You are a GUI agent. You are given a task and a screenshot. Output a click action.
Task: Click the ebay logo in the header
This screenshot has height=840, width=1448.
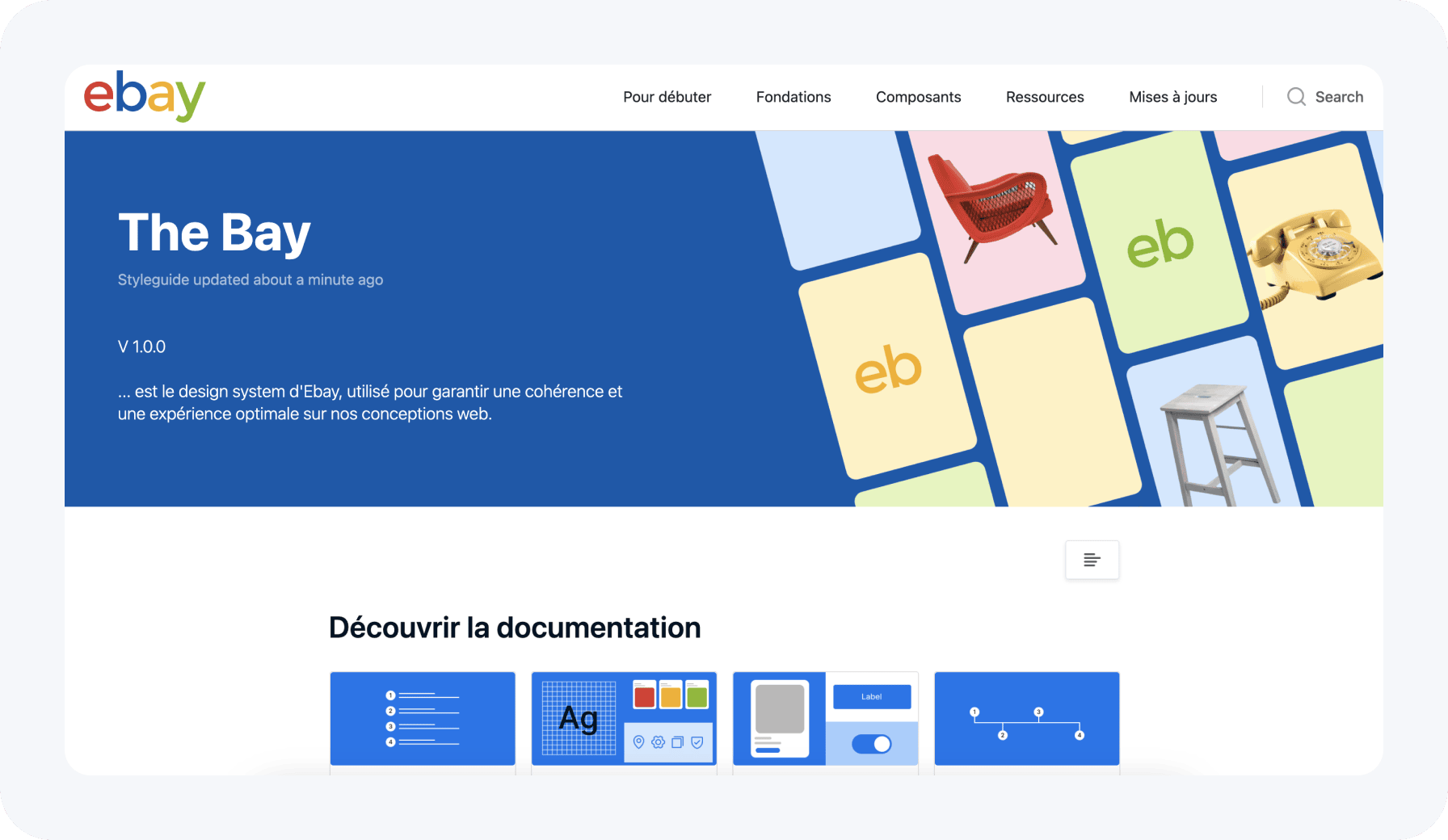(x=145, y=96)
